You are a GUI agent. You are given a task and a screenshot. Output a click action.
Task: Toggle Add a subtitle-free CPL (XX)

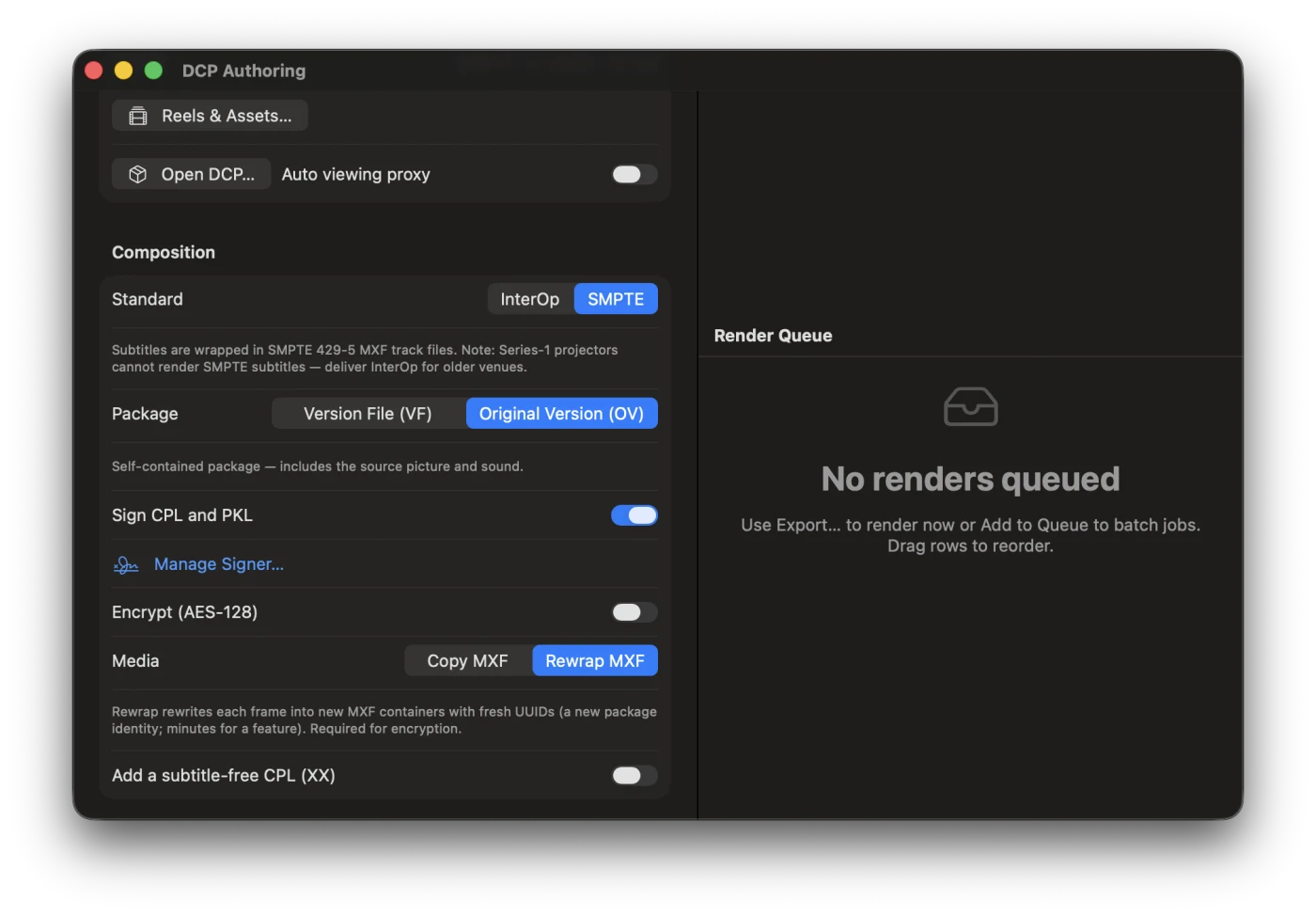(634, 775)
